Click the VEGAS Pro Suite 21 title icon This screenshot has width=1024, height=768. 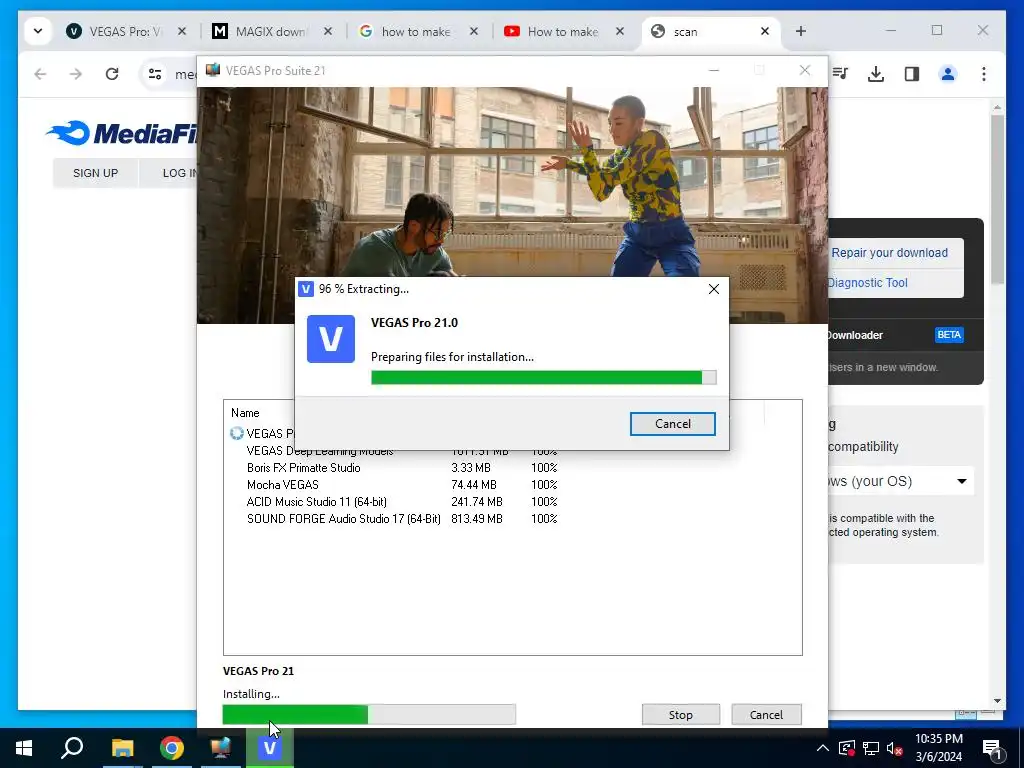(212, 70)
